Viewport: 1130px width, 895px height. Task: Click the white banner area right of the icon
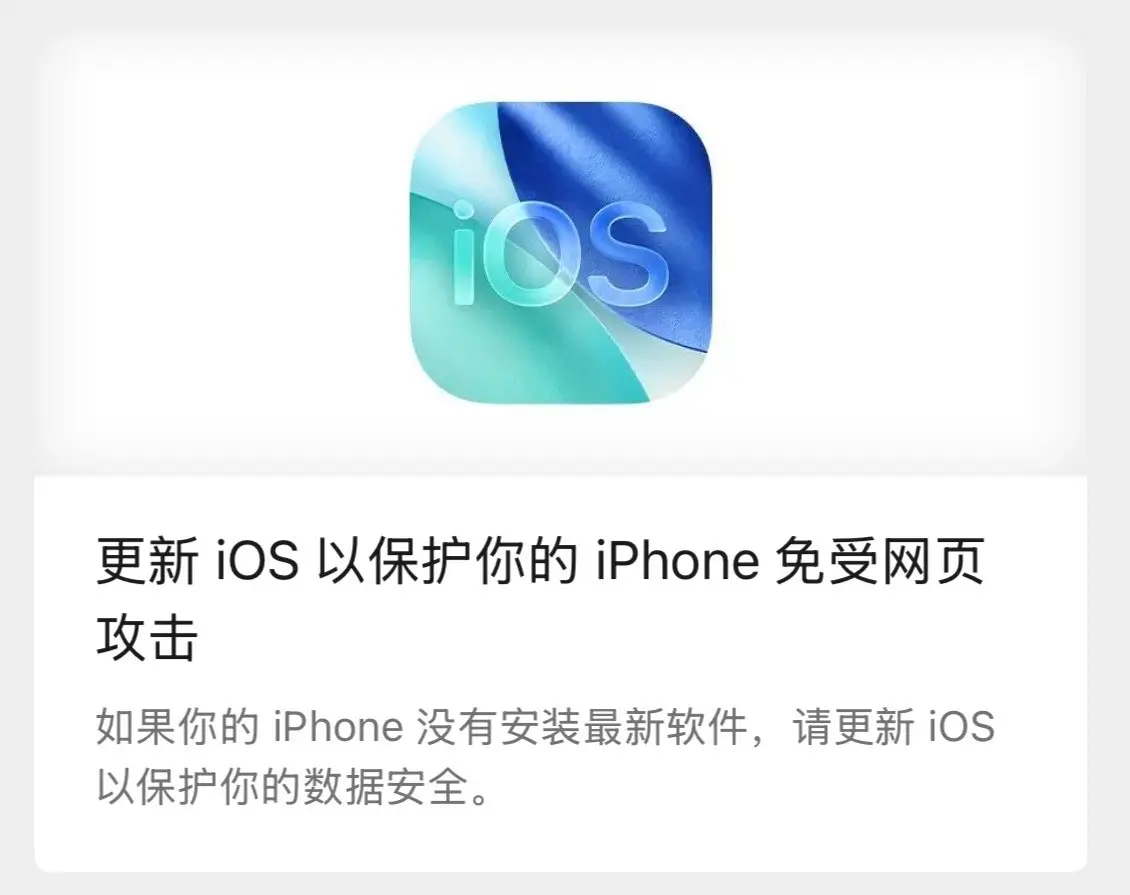point(899,252)
